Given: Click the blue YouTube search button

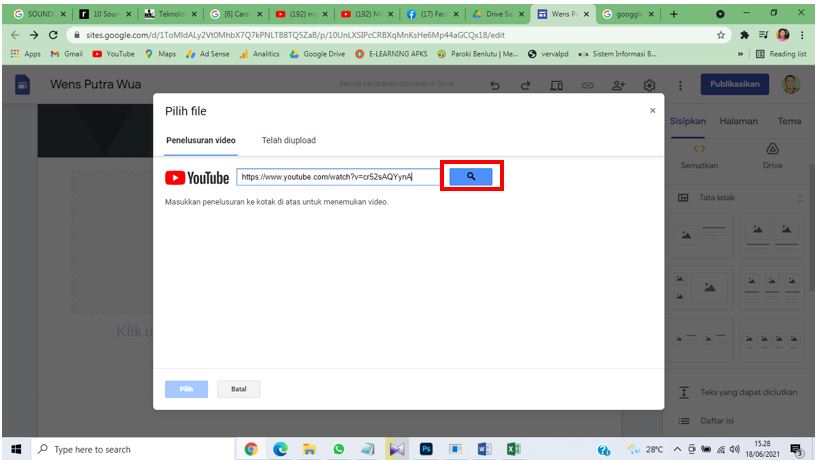Looking at the screenshot, I should pyautogui.click(x=471, y=177).
